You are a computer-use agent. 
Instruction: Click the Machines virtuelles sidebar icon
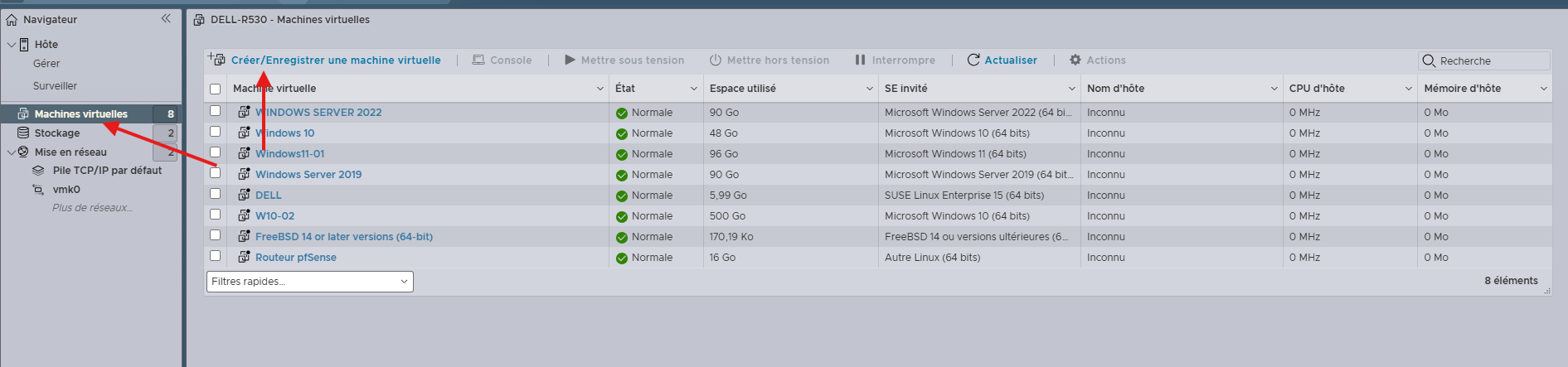pos(23,113)
